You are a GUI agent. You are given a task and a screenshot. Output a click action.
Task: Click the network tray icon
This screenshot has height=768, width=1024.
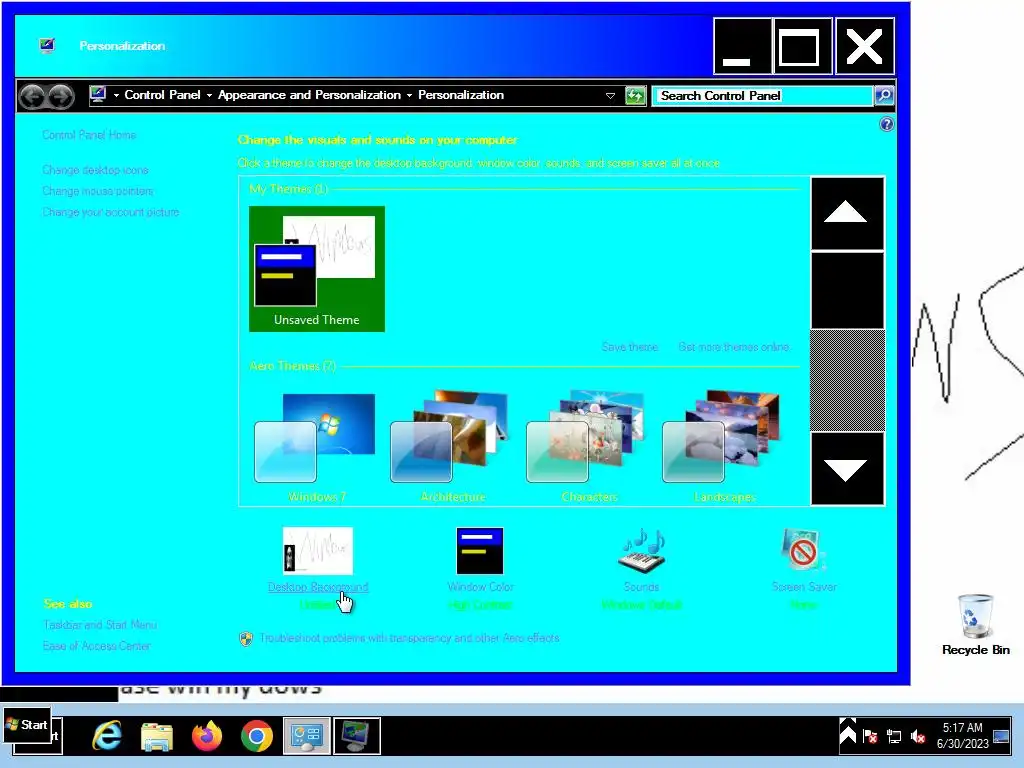point(894,737)
